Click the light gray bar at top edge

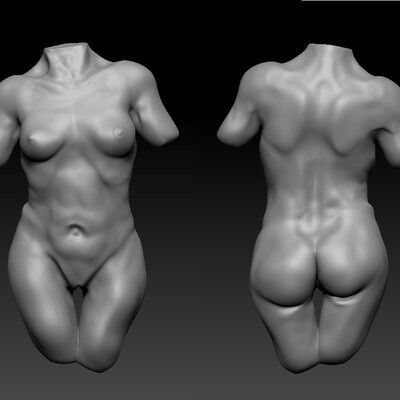pos(351,1)
